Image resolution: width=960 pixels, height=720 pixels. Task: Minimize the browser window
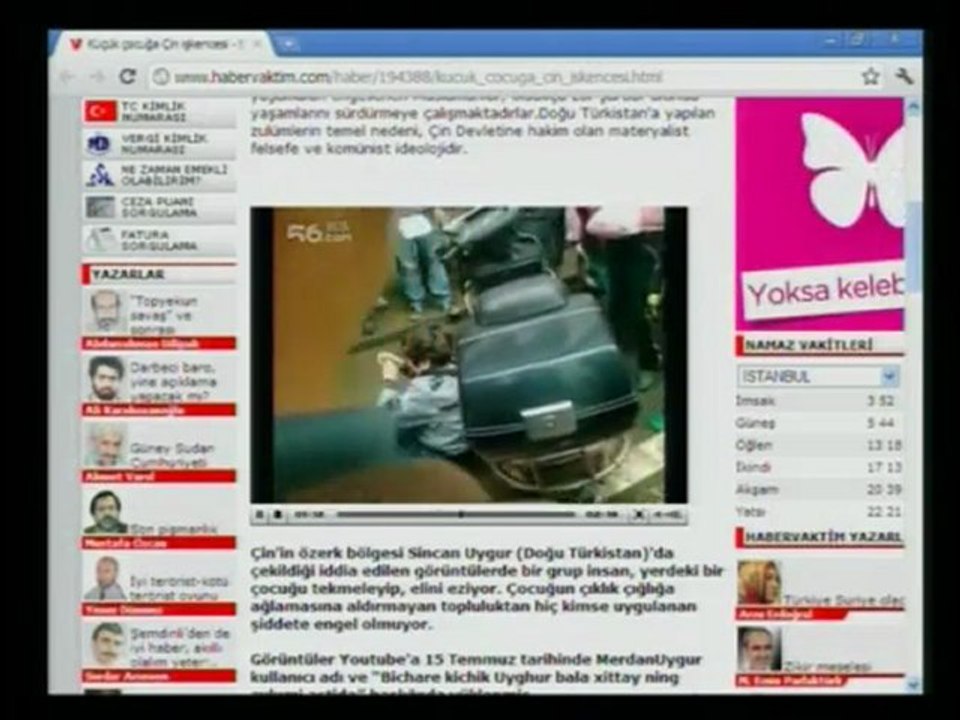tap(831, 40)
